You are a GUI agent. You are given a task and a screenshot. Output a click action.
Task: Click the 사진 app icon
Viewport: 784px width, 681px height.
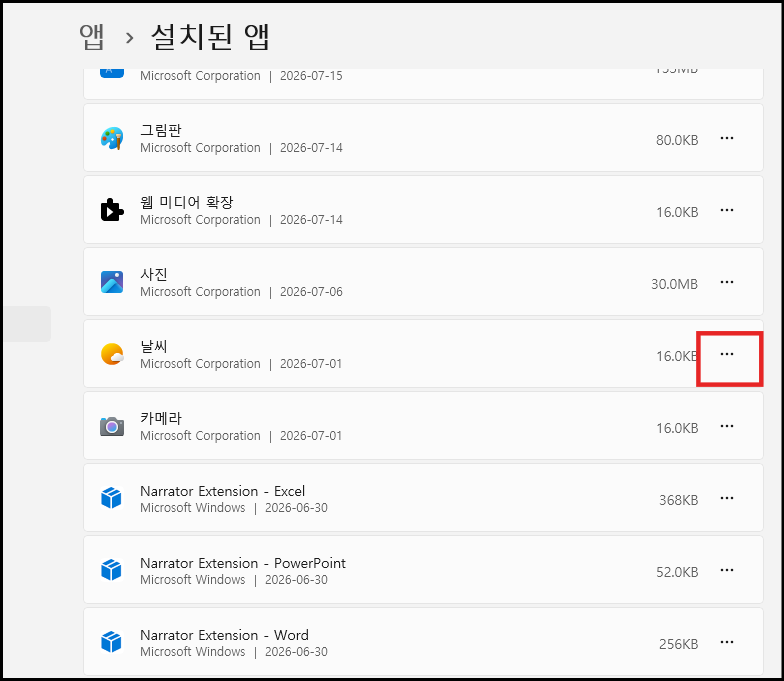(112, 282)
